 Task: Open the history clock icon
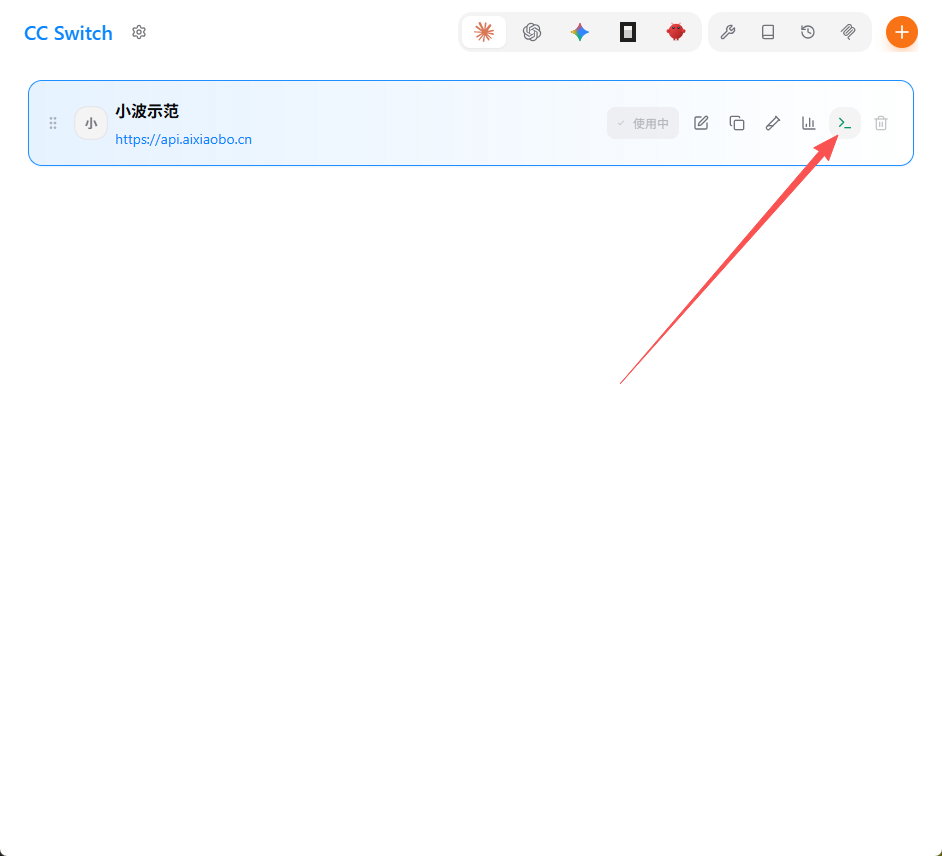point(808,32)
